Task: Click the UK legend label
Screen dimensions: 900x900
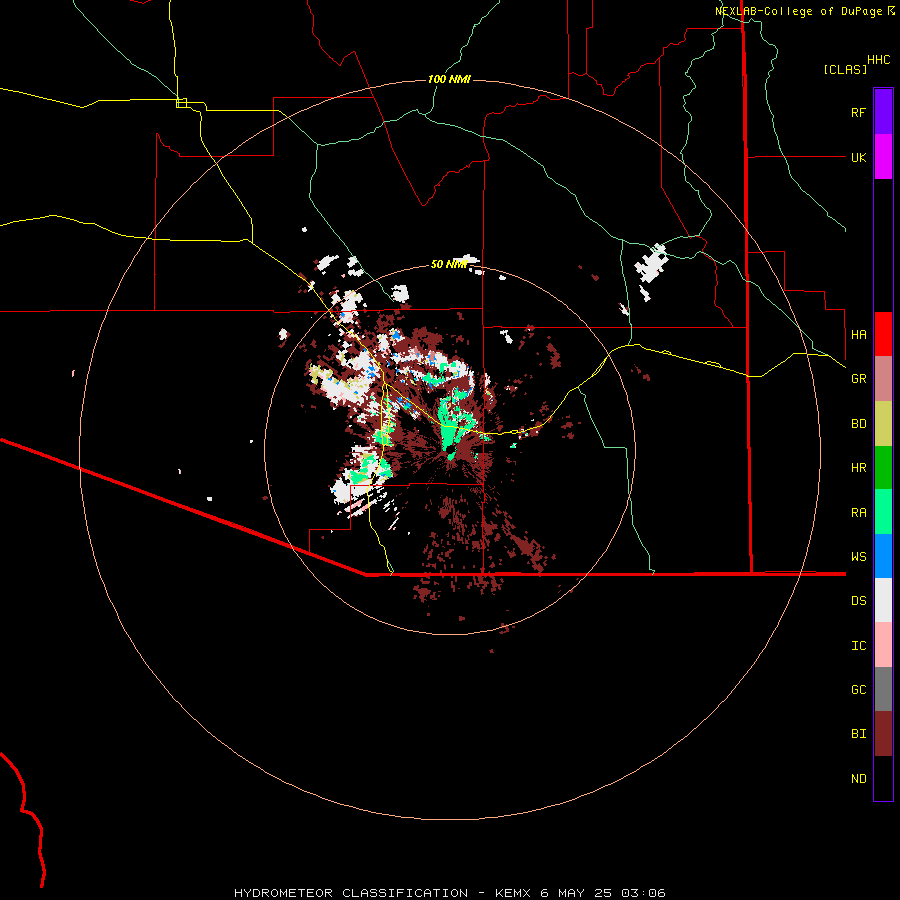Action: [x=858, y=157]
